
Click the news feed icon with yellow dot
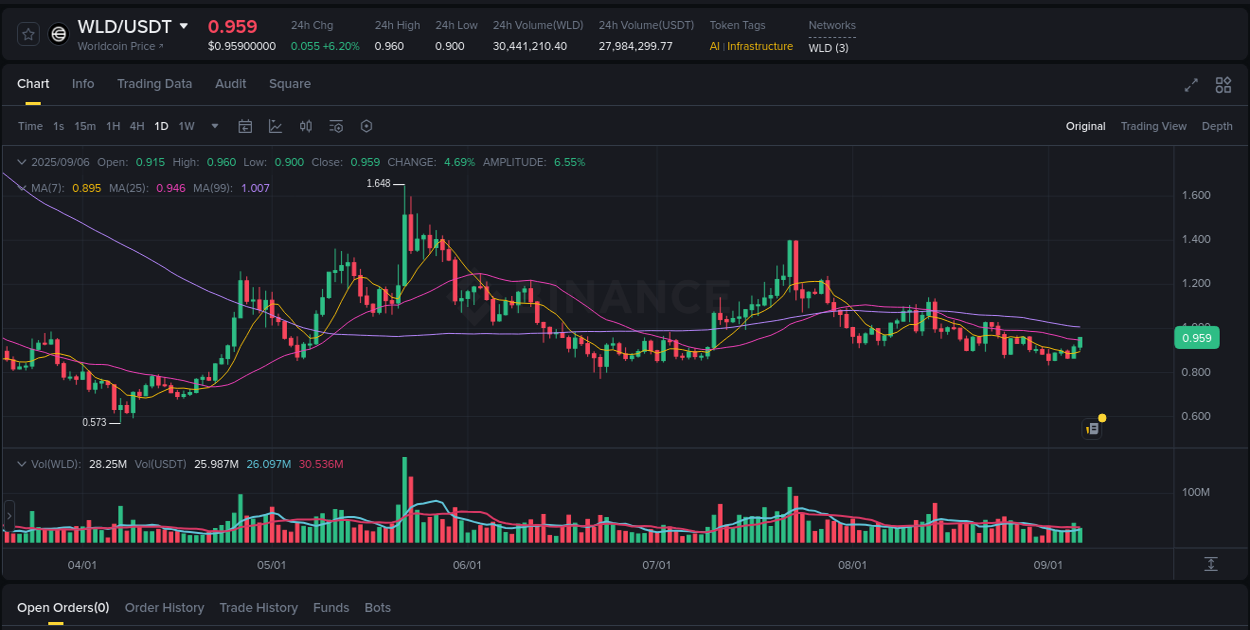pyautogui.click(x=1092, y=428)
